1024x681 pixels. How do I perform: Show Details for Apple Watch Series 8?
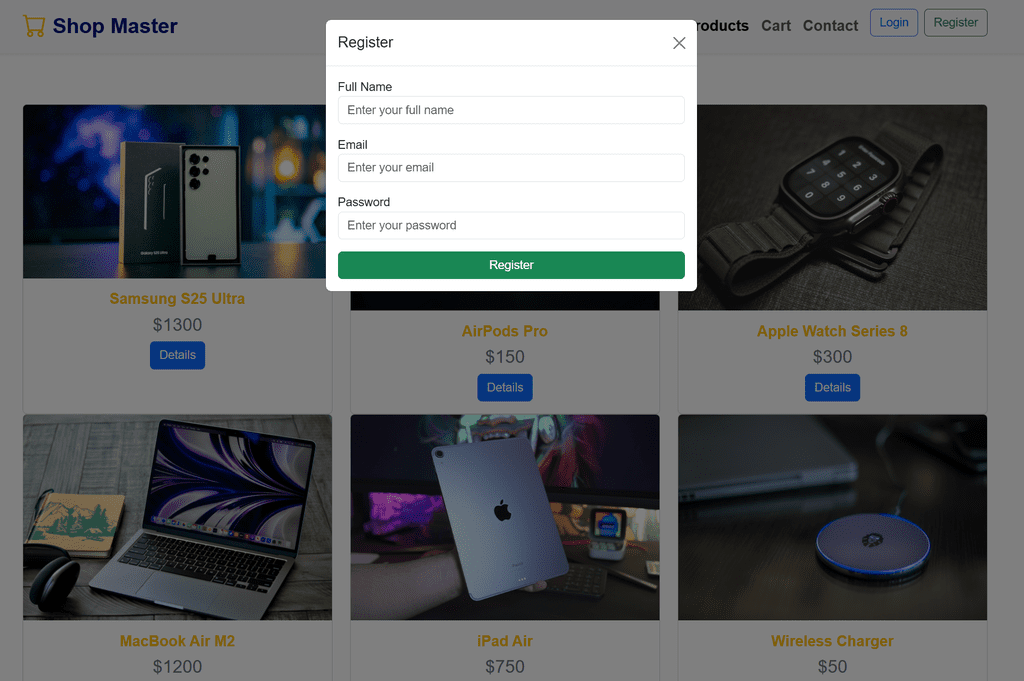click(832, 388)
